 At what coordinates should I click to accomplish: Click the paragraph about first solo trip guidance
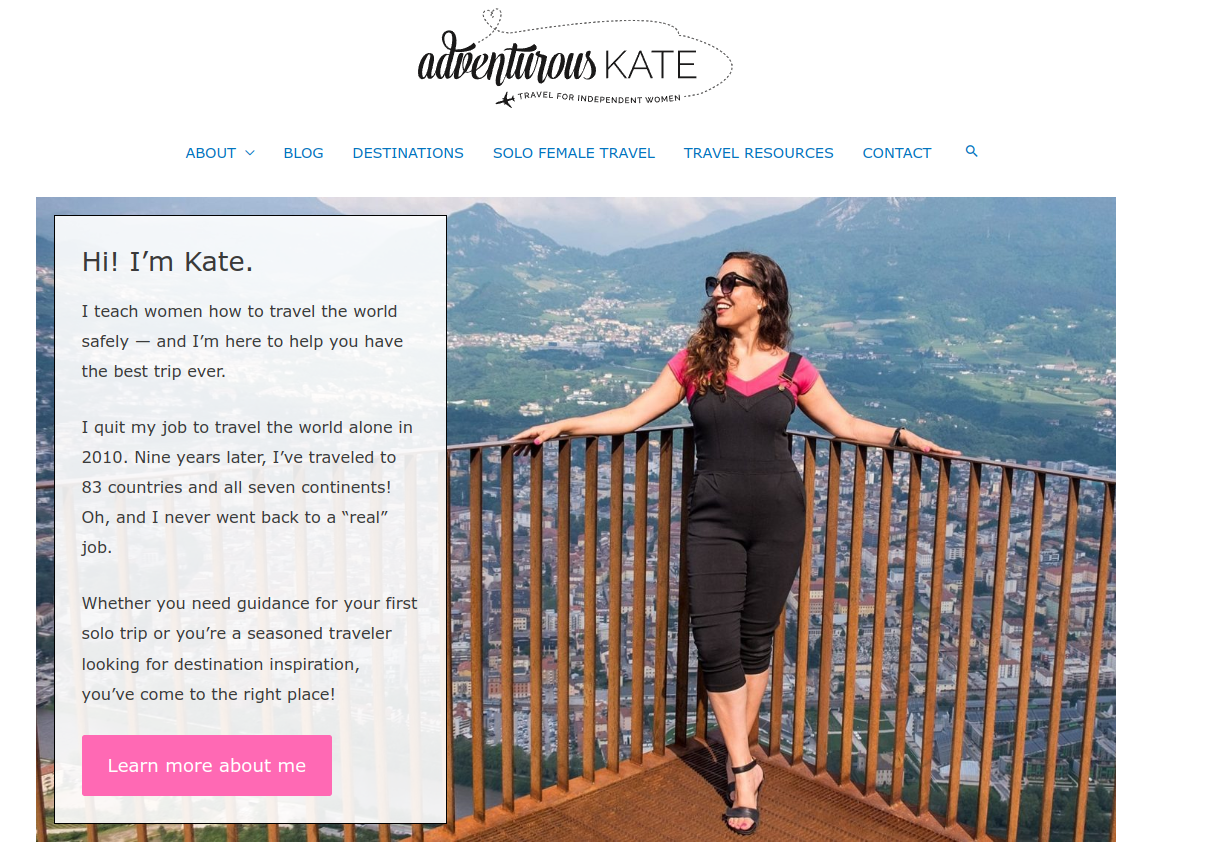tap(250, 648)
